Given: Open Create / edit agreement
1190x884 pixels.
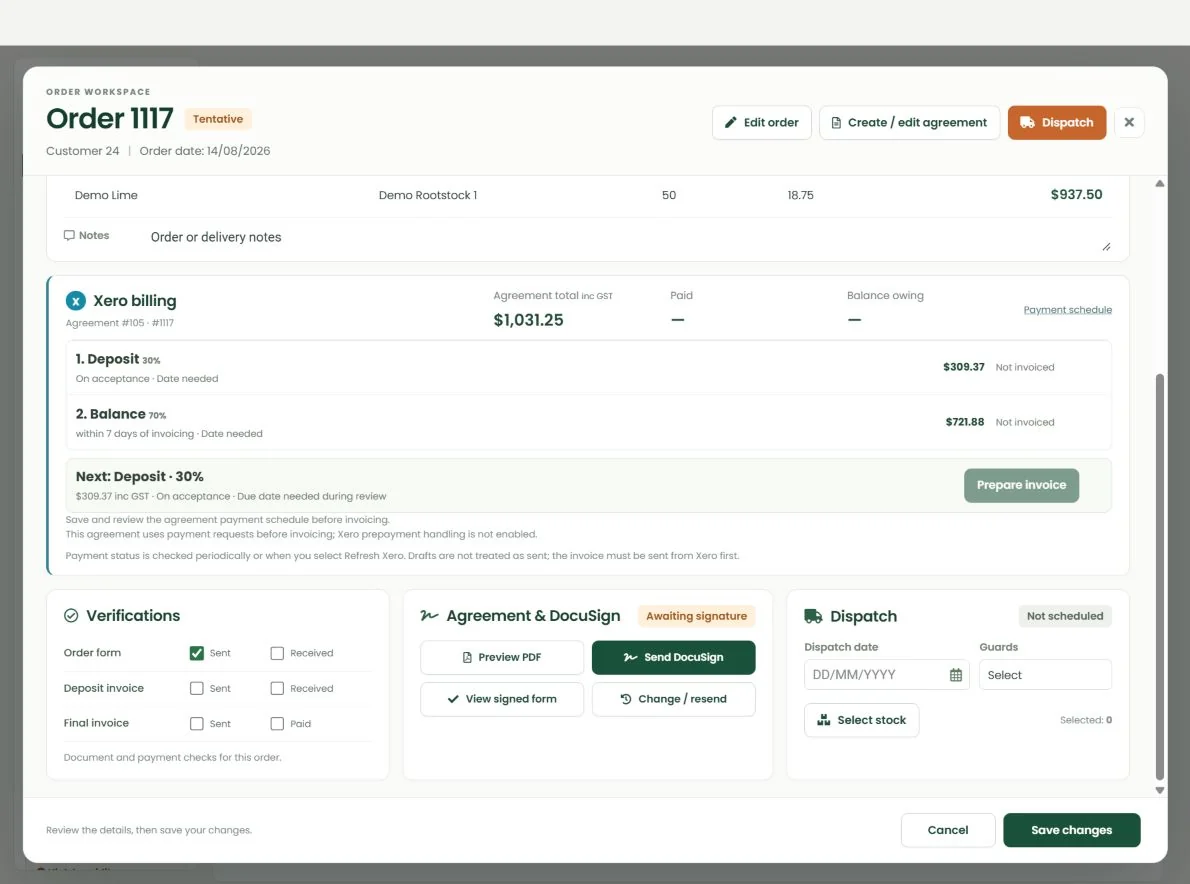Looking at the screenshot, I should 909,122.
